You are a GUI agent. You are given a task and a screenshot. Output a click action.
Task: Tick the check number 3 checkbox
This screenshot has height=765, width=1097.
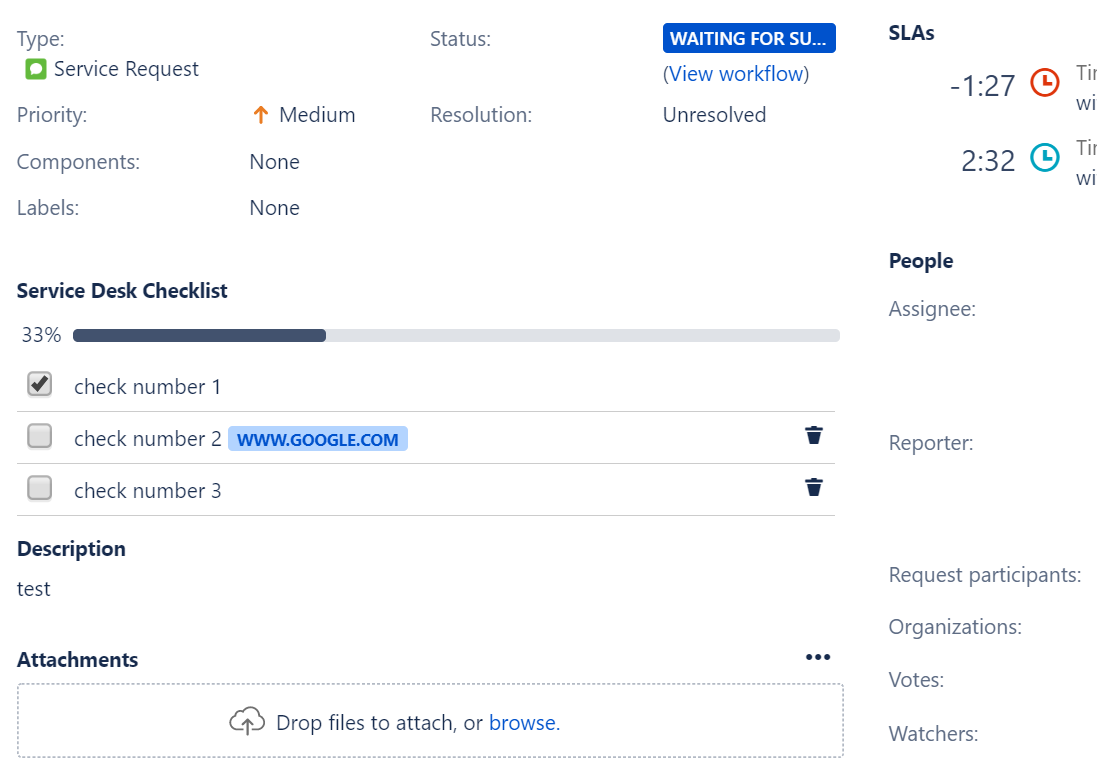(39, 488)
